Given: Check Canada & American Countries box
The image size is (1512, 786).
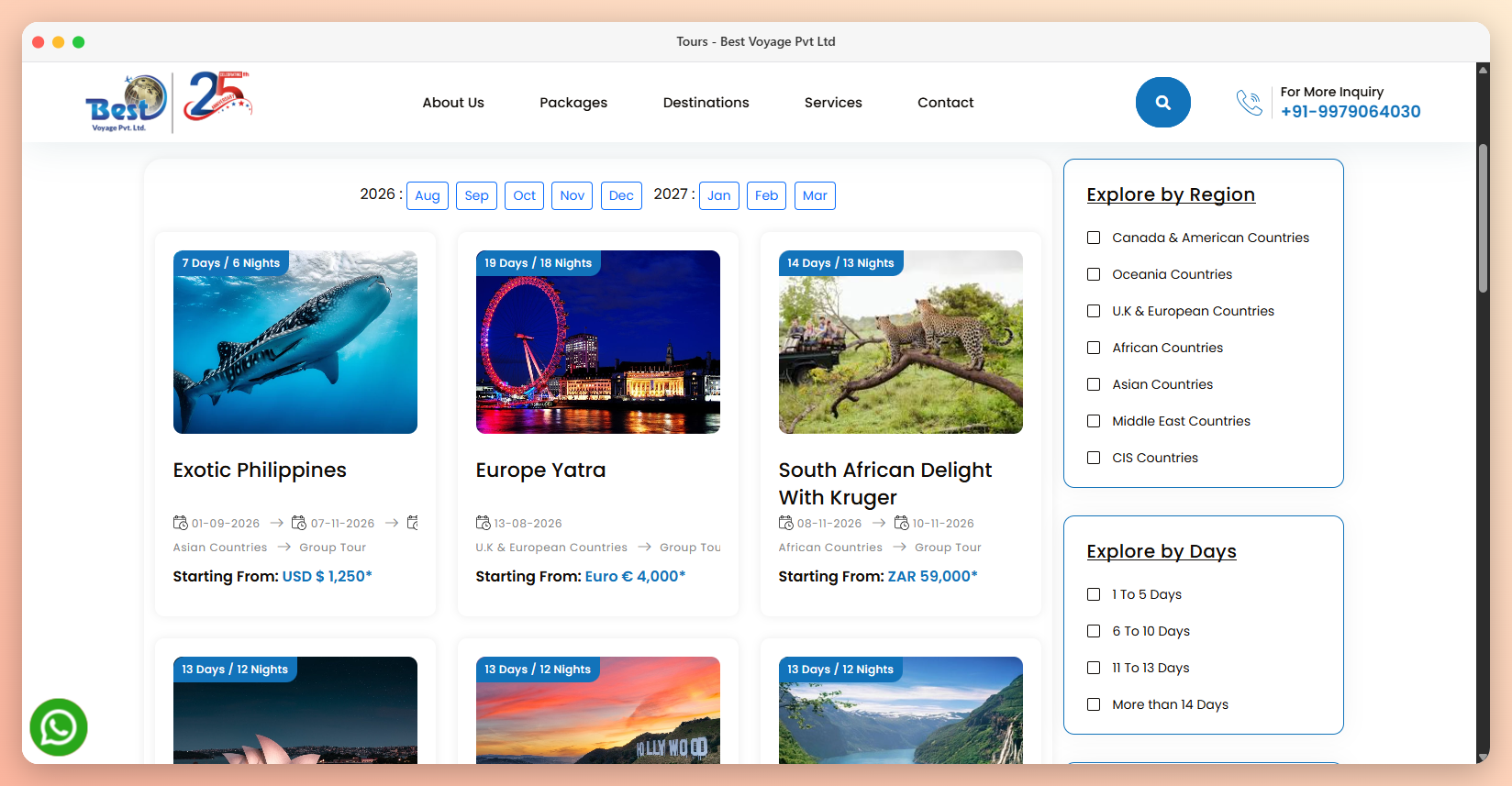Looking at the screenshot, I should 1094,238.
